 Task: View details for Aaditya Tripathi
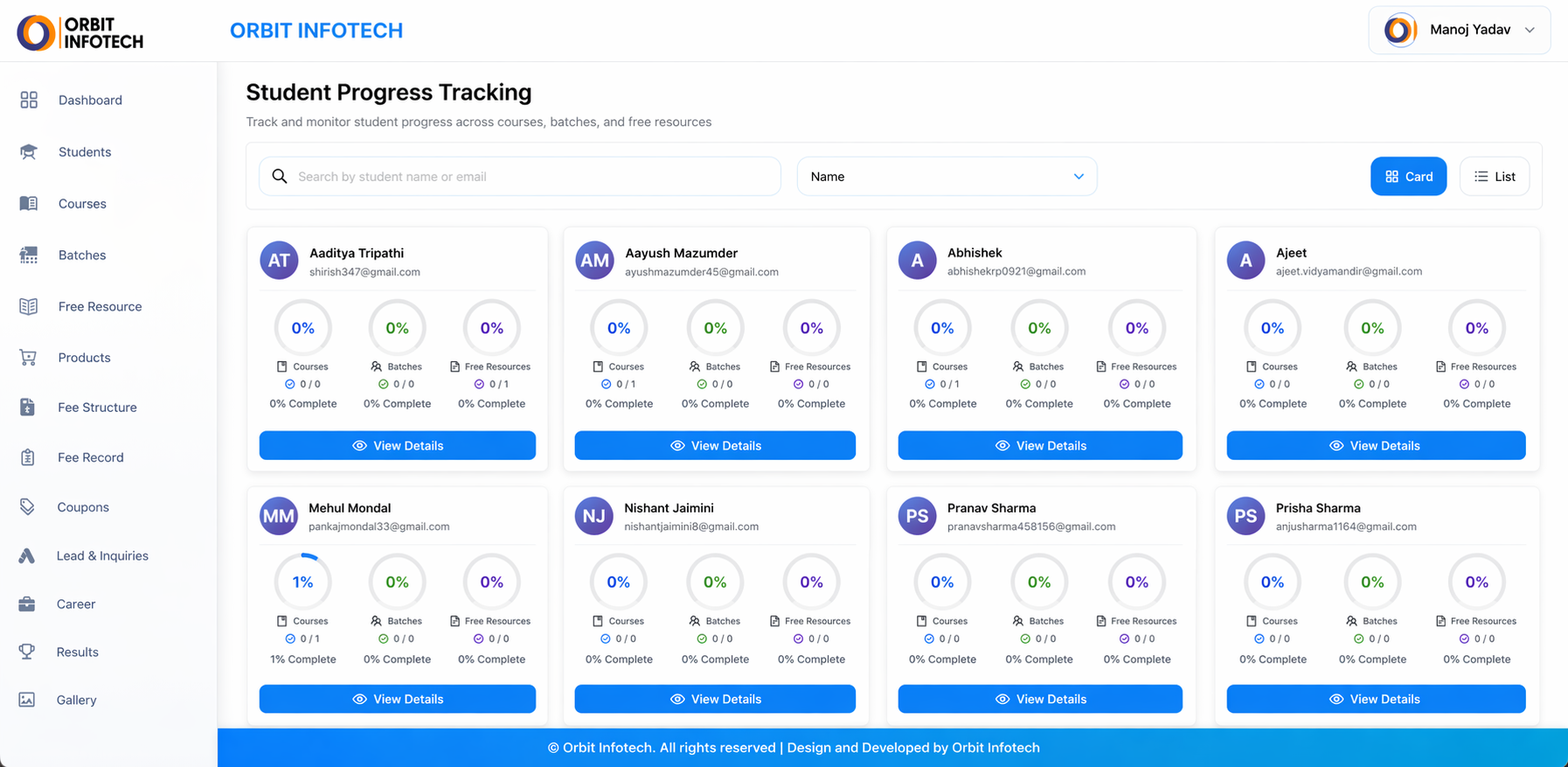[397, 445]
